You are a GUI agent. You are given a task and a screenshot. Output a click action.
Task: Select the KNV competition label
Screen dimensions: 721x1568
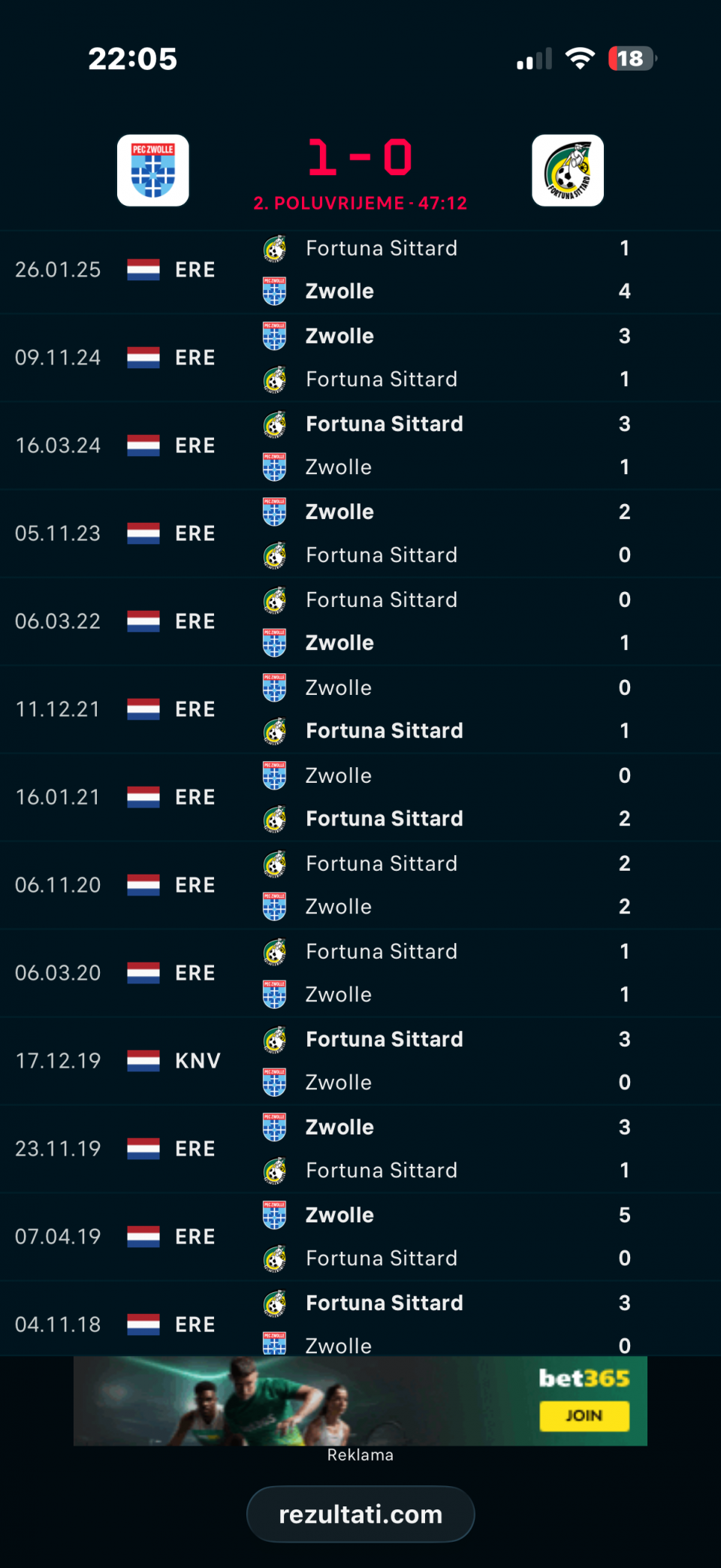click(198, 1061)
